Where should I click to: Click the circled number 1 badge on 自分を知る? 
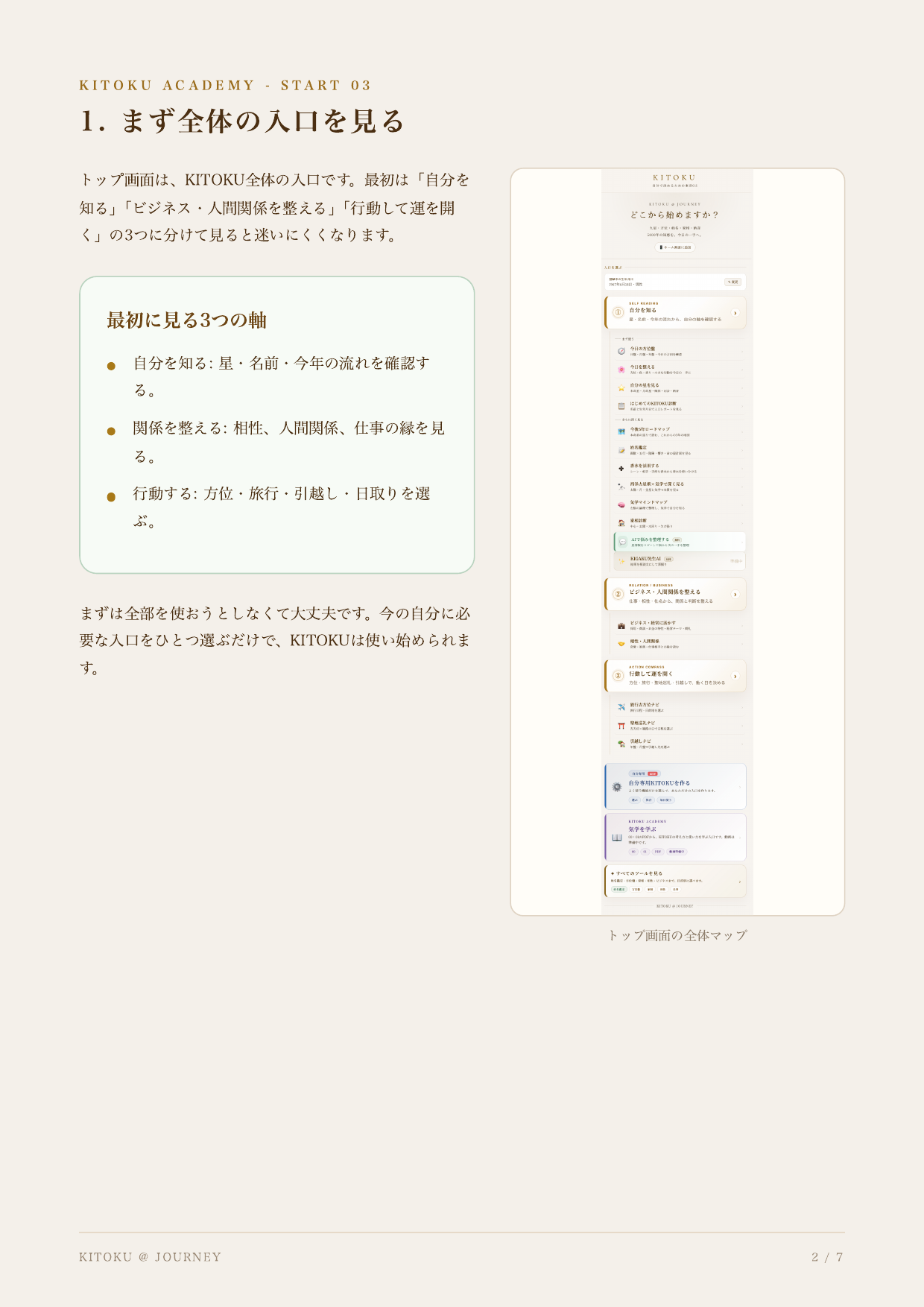point(618,313)
